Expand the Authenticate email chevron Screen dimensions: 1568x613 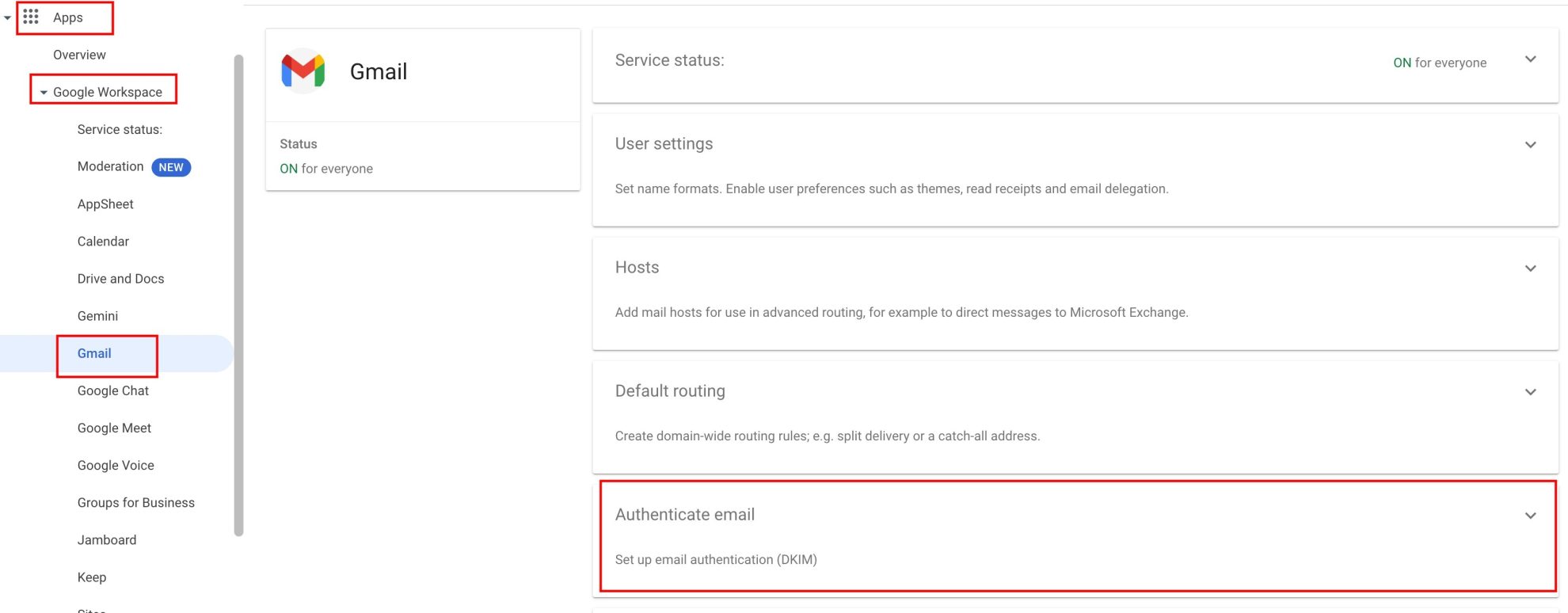(x=1531, y=516)
